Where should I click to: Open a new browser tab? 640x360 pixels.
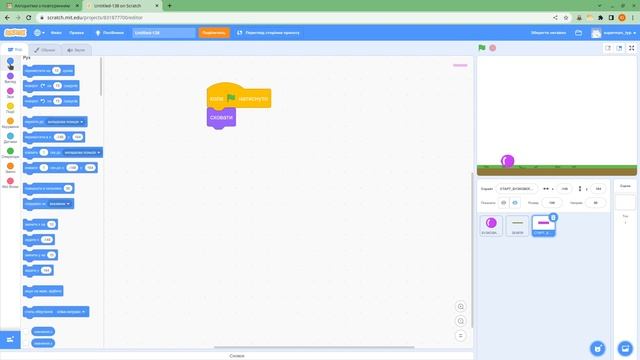[x=169, y=6]
